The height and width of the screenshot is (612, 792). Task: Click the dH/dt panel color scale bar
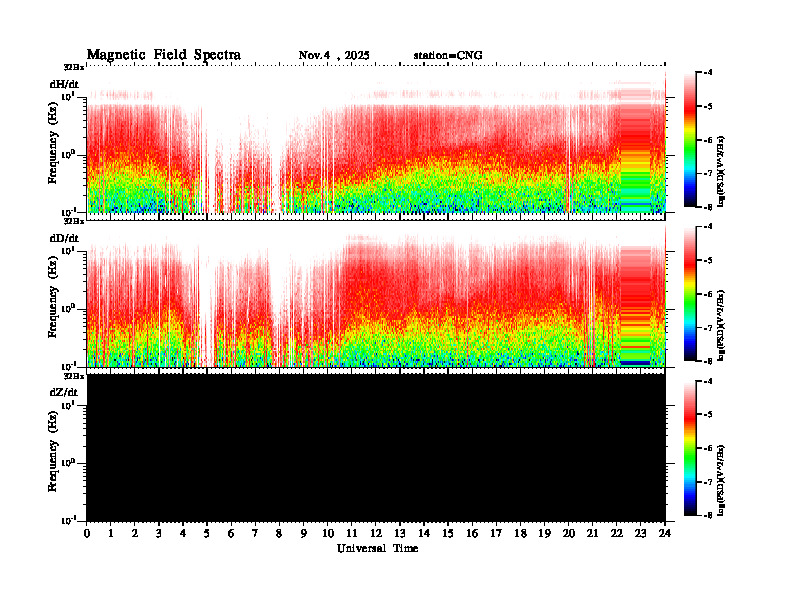[690, 139]
